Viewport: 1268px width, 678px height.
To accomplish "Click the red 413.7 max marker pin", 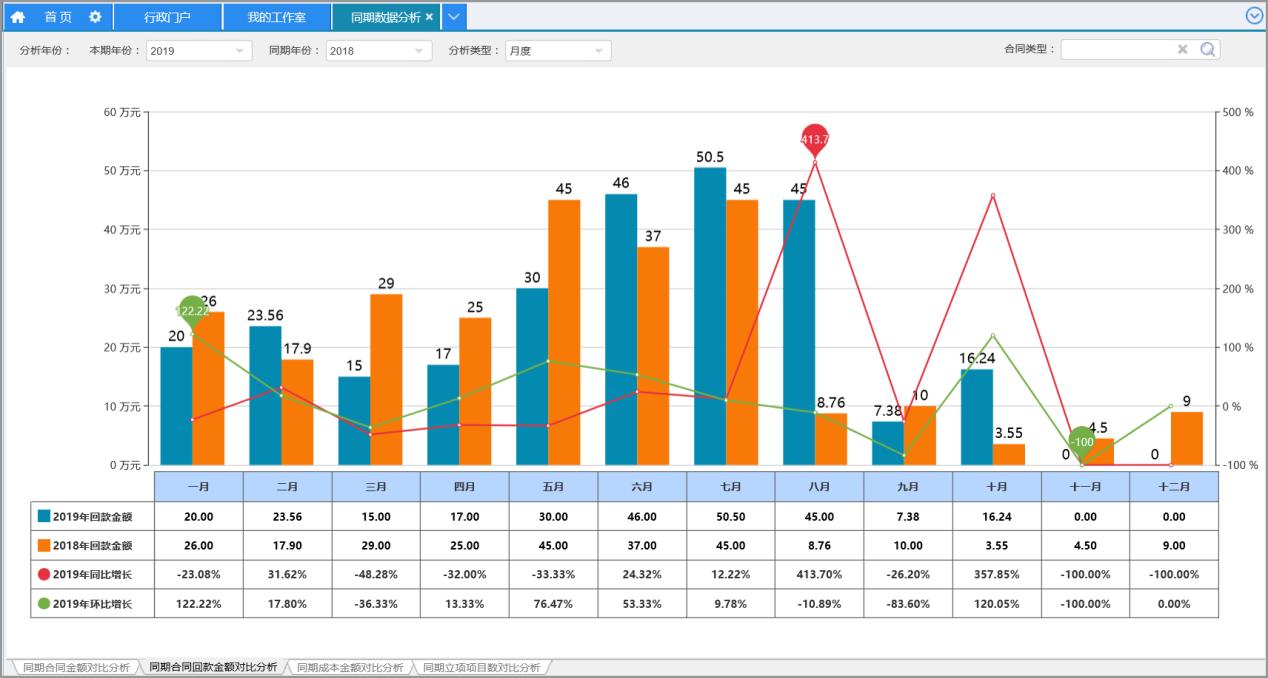I will 816,139.
